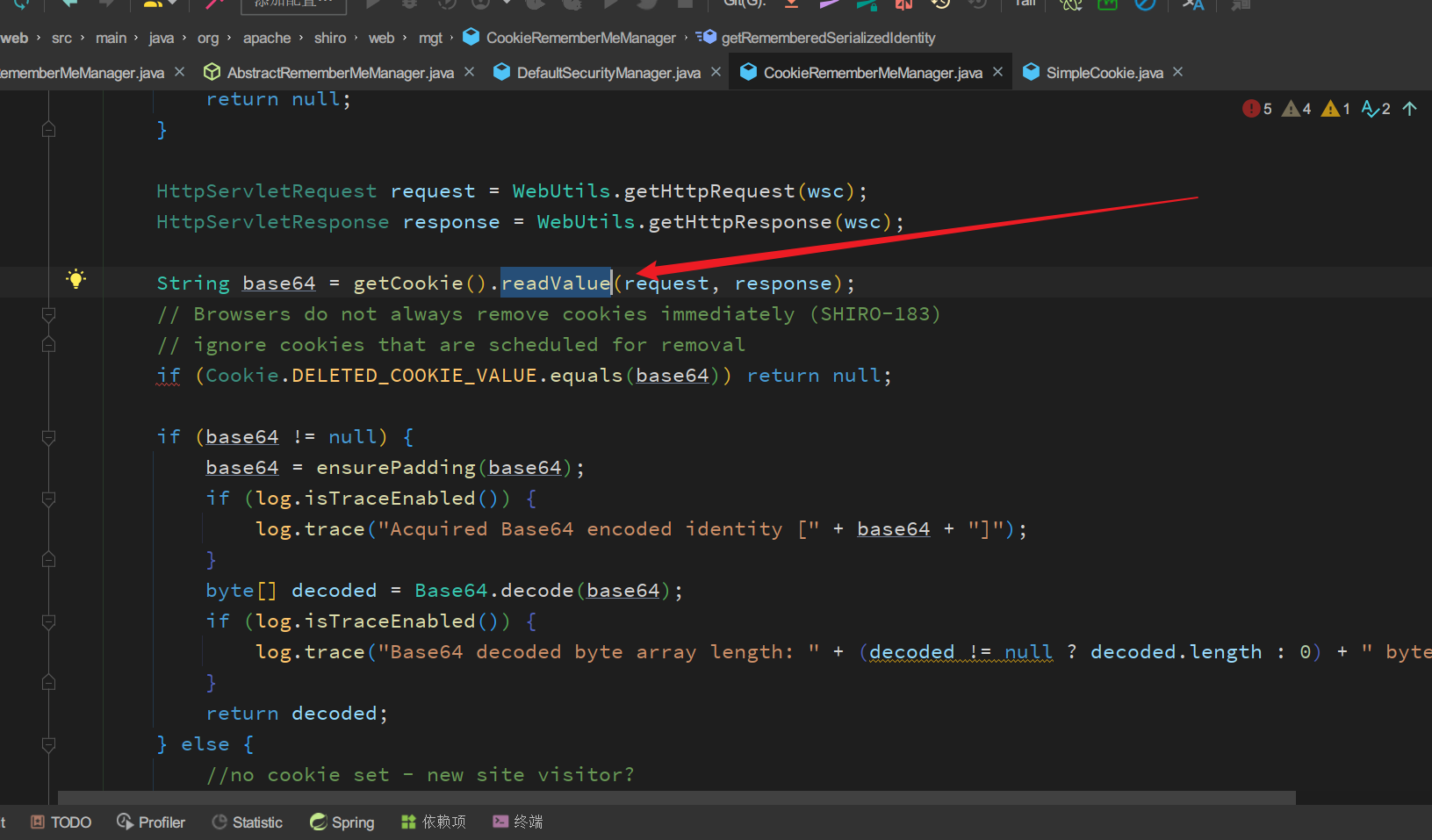
Task: Close the DefaultSecurityManager.java tab
Action: (x=716, y=72)
